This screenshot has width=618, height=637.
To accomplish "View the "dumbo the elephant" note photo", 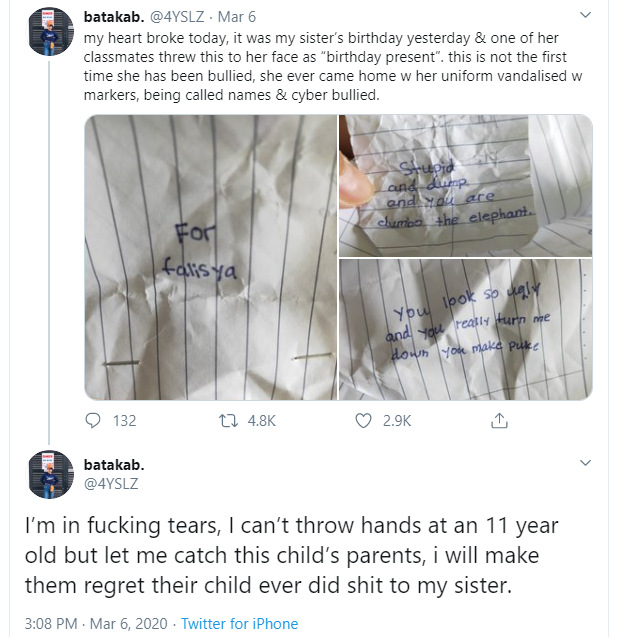I will [x=466, y=184].
